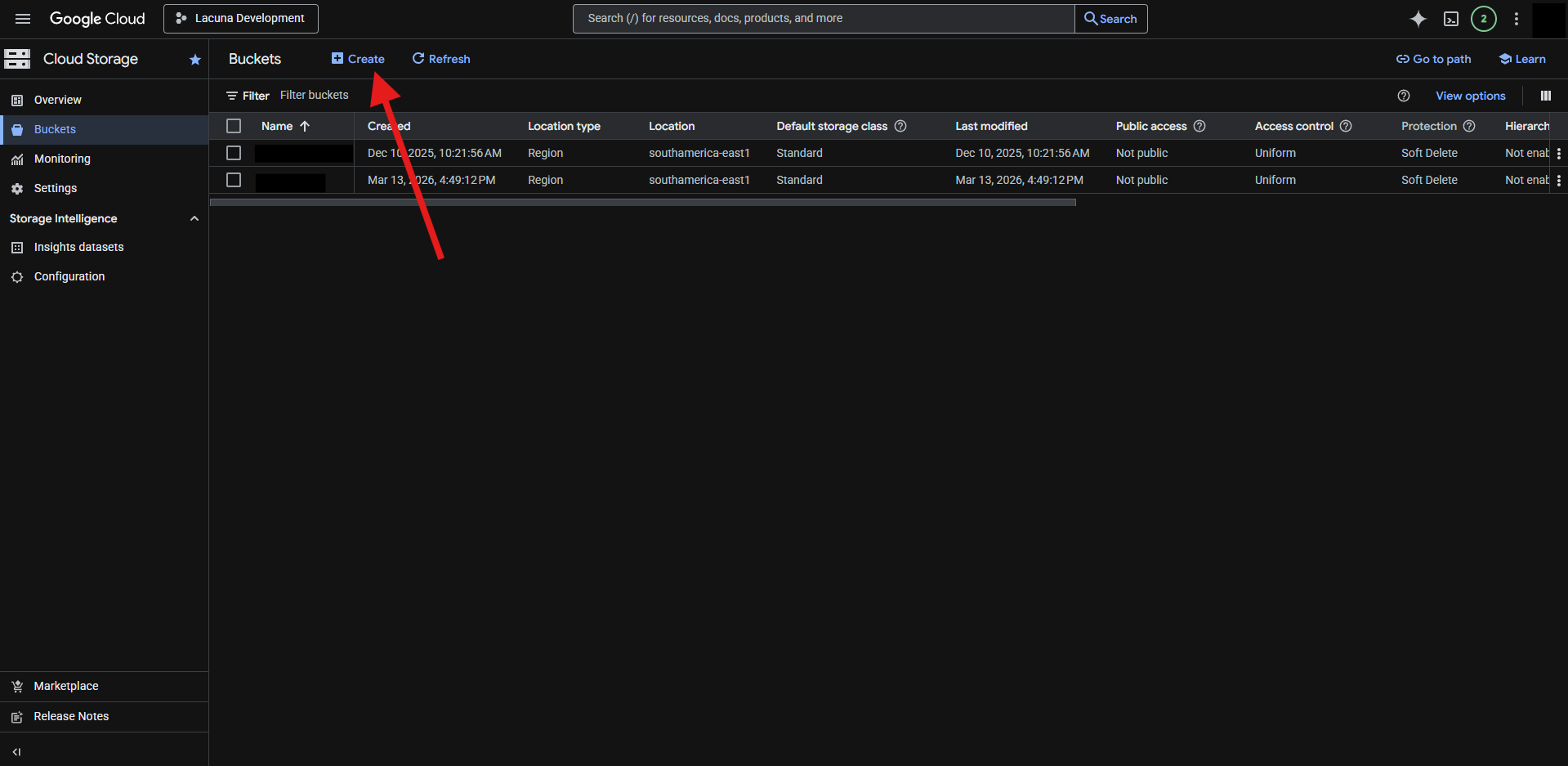Click help icon next to Default storage class

pyautogui.click(x=900, y=126)
